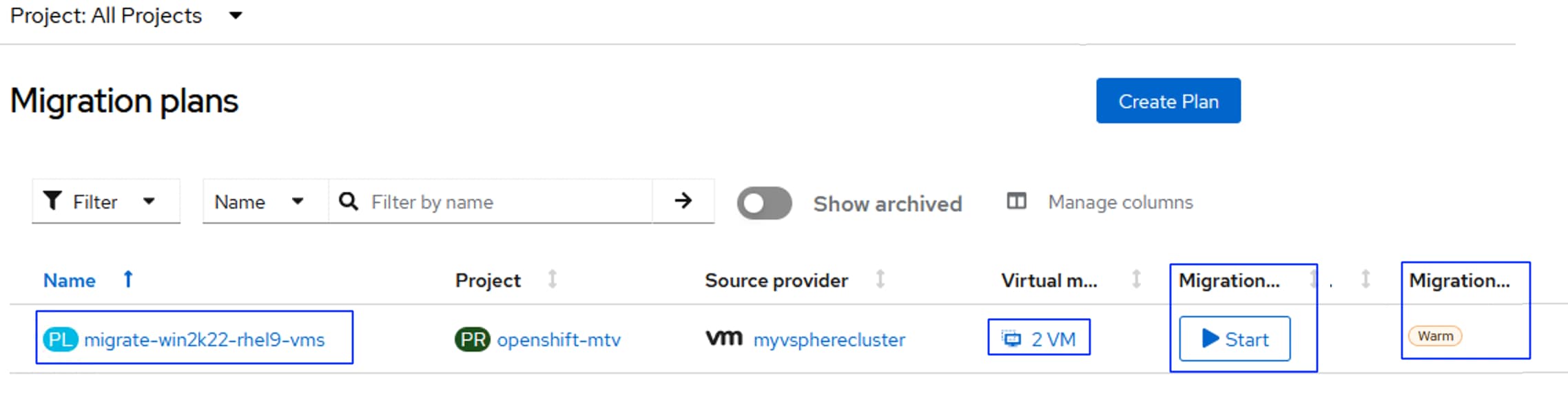Click the arrow to apply name filter
1568x402 pixels.
683,201
